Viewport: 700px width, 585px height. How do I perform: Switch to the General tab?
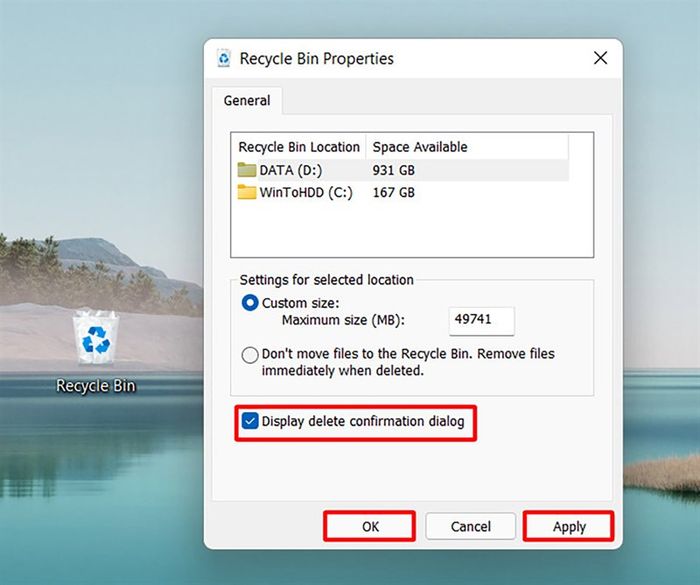247,100
